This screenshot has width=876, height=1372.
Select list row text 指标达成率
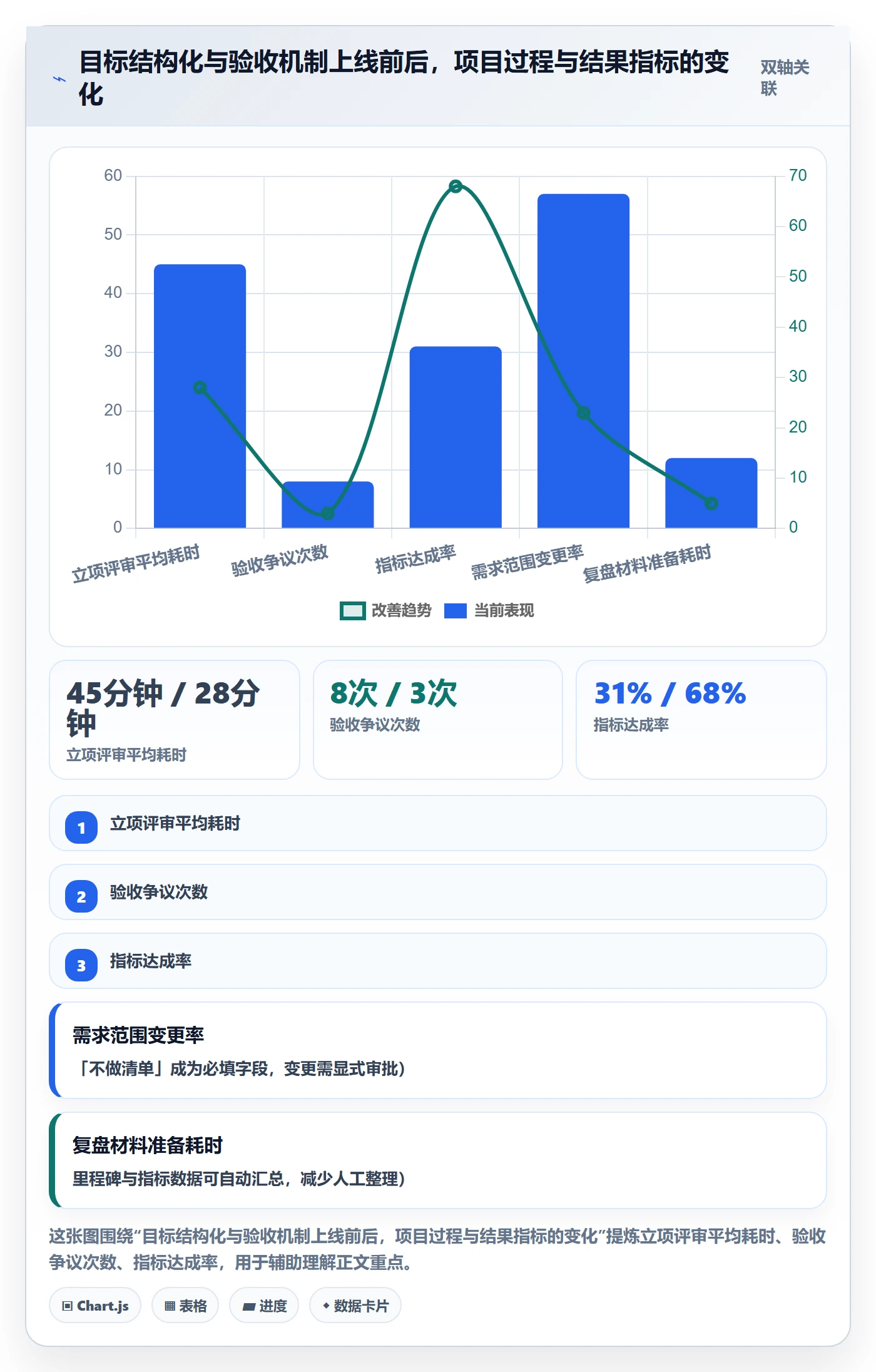coord(151,961)
